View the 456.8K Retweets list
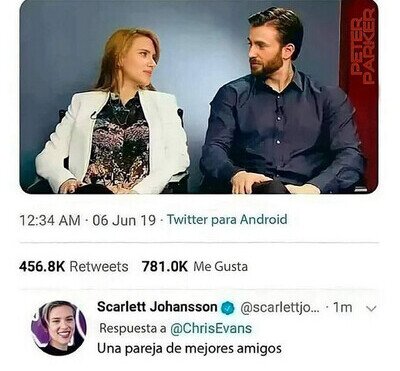Viewport: 400px width, 371px height. pyautogui.click(x=74, y=267)
